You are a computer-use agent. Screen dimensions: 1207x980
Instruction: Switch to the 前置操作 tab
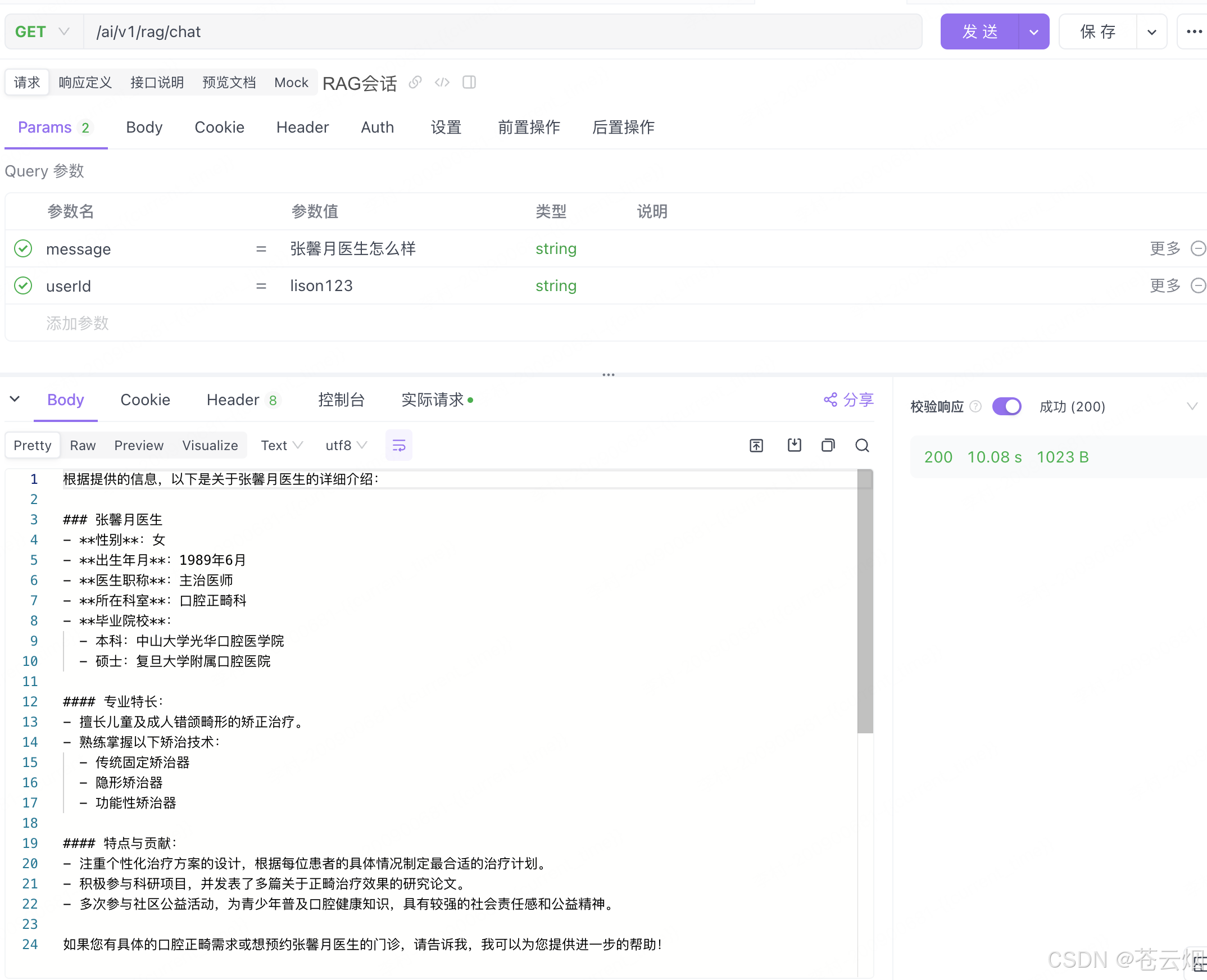tap(528, 128)
